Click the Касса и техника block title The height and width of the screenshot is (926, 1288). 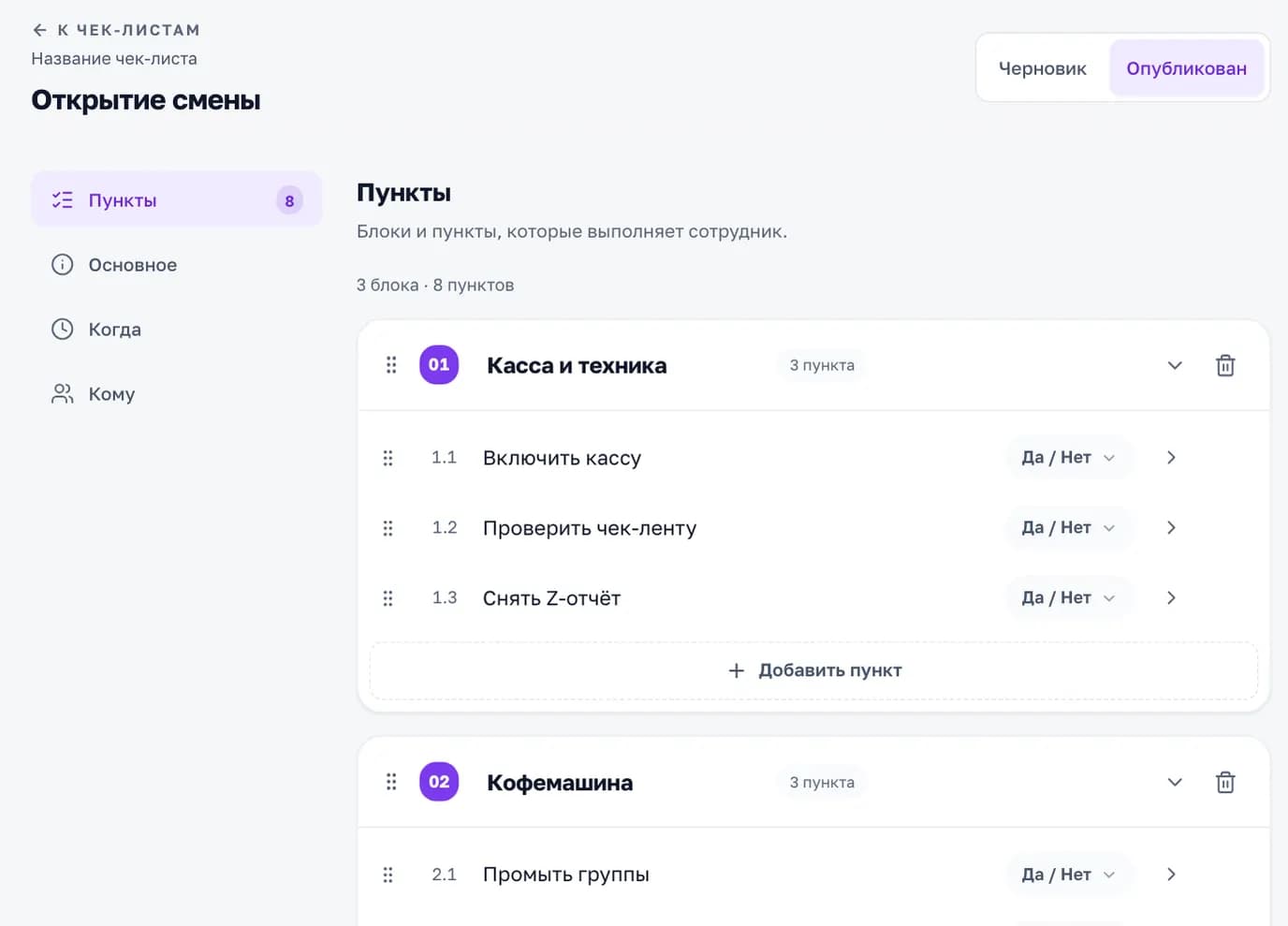(577, 365)
